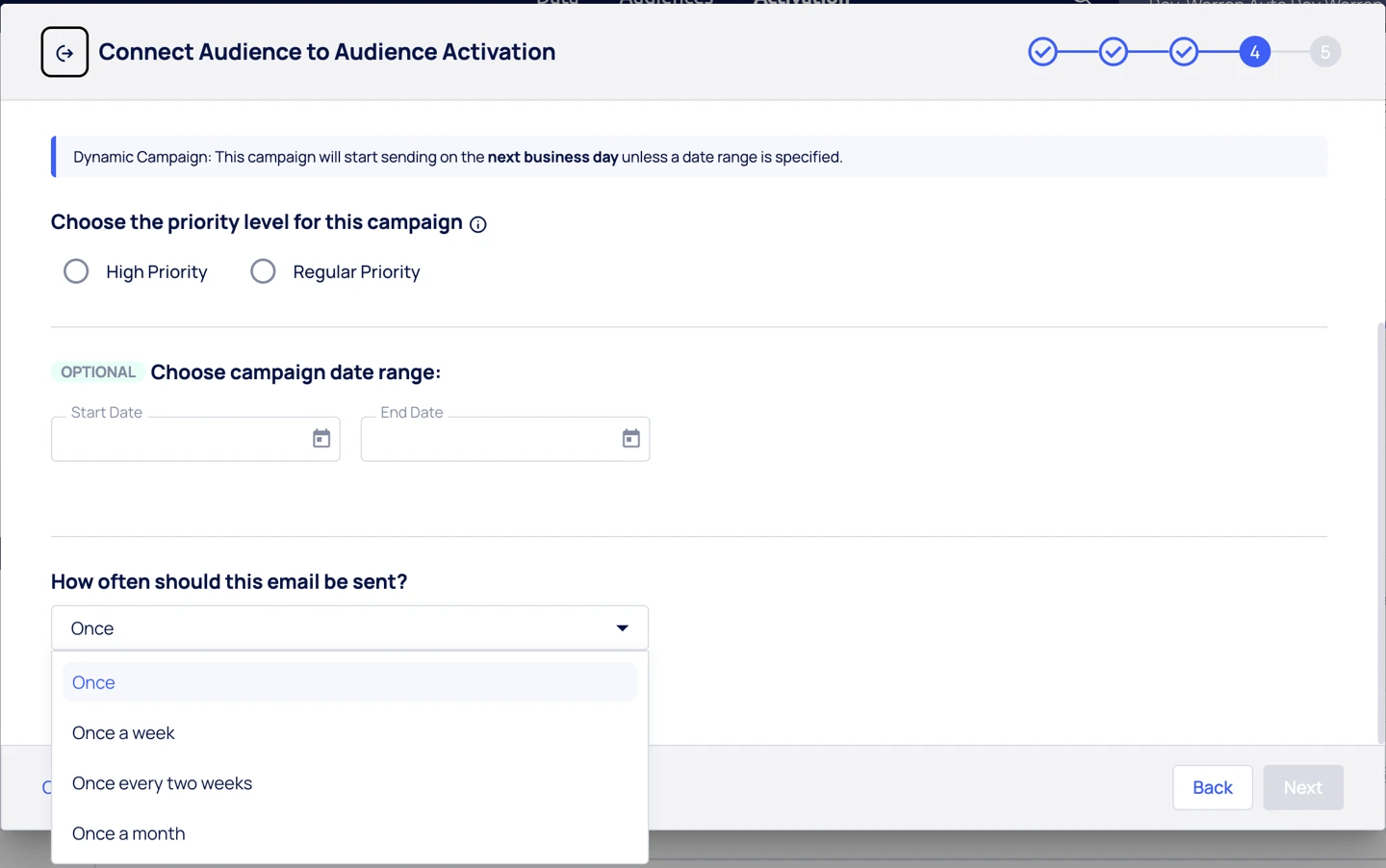This screenshot has height=868, width=1386.
Task: Select the High Priority radio button
Action: coord(76,271)
